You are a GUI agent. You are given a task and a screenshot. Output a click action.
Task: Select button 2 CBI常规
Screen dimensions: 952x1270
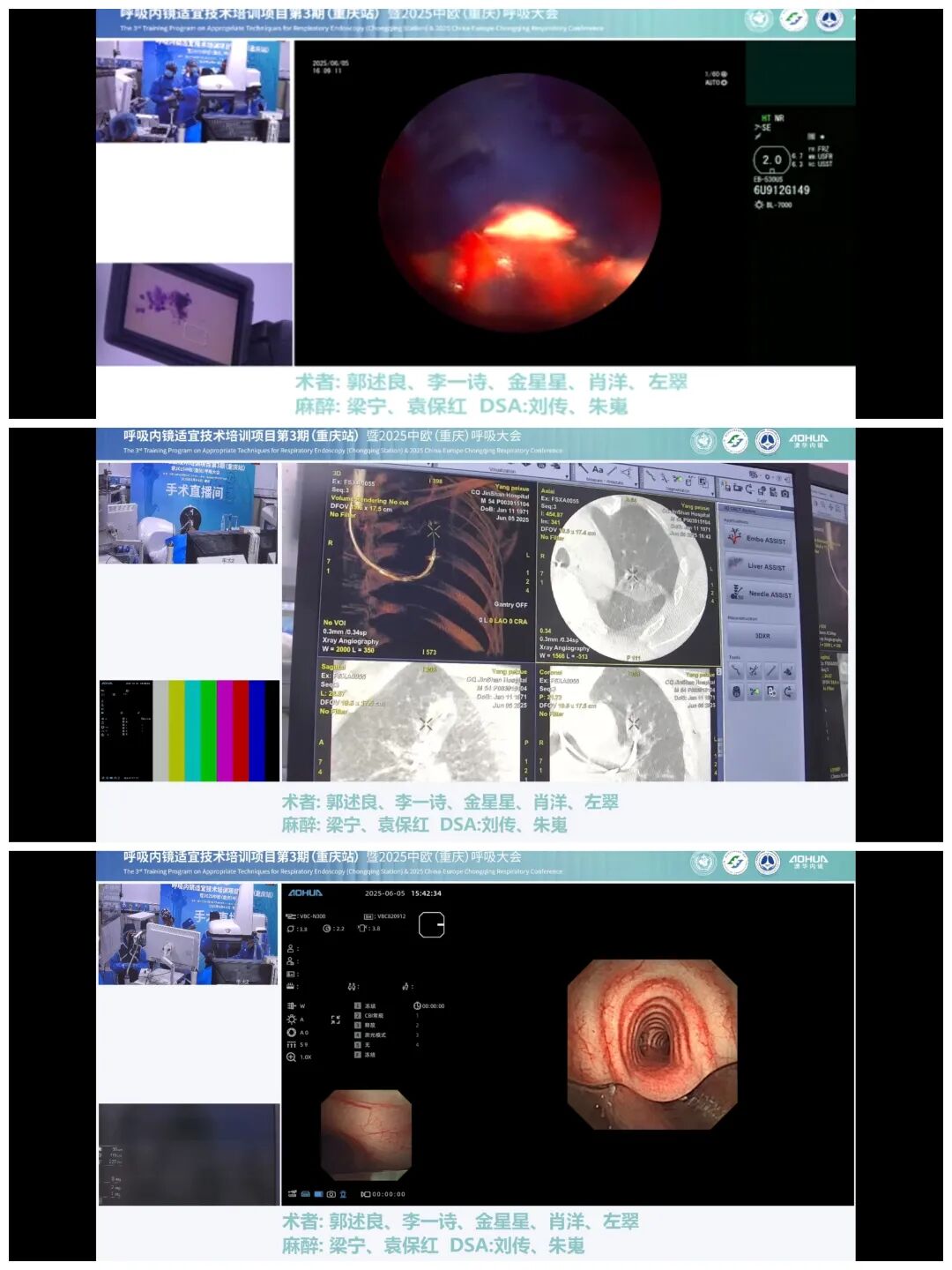tap(369, 1015)
